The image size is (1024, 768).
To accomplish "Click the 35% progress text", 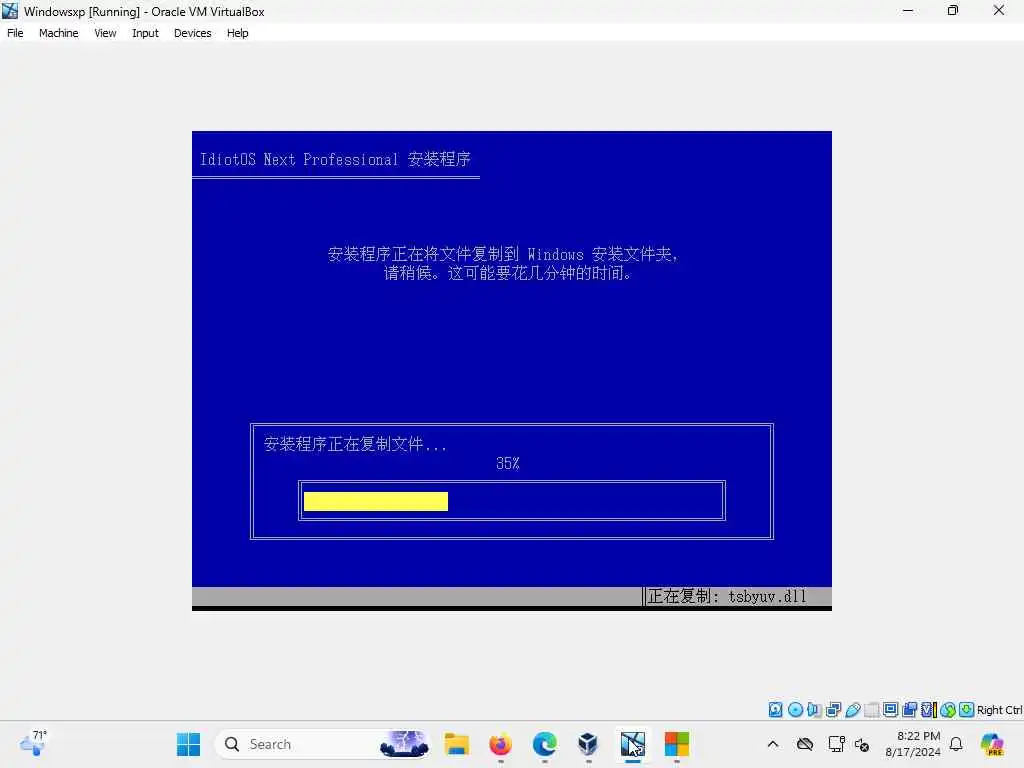I will 507,464.
